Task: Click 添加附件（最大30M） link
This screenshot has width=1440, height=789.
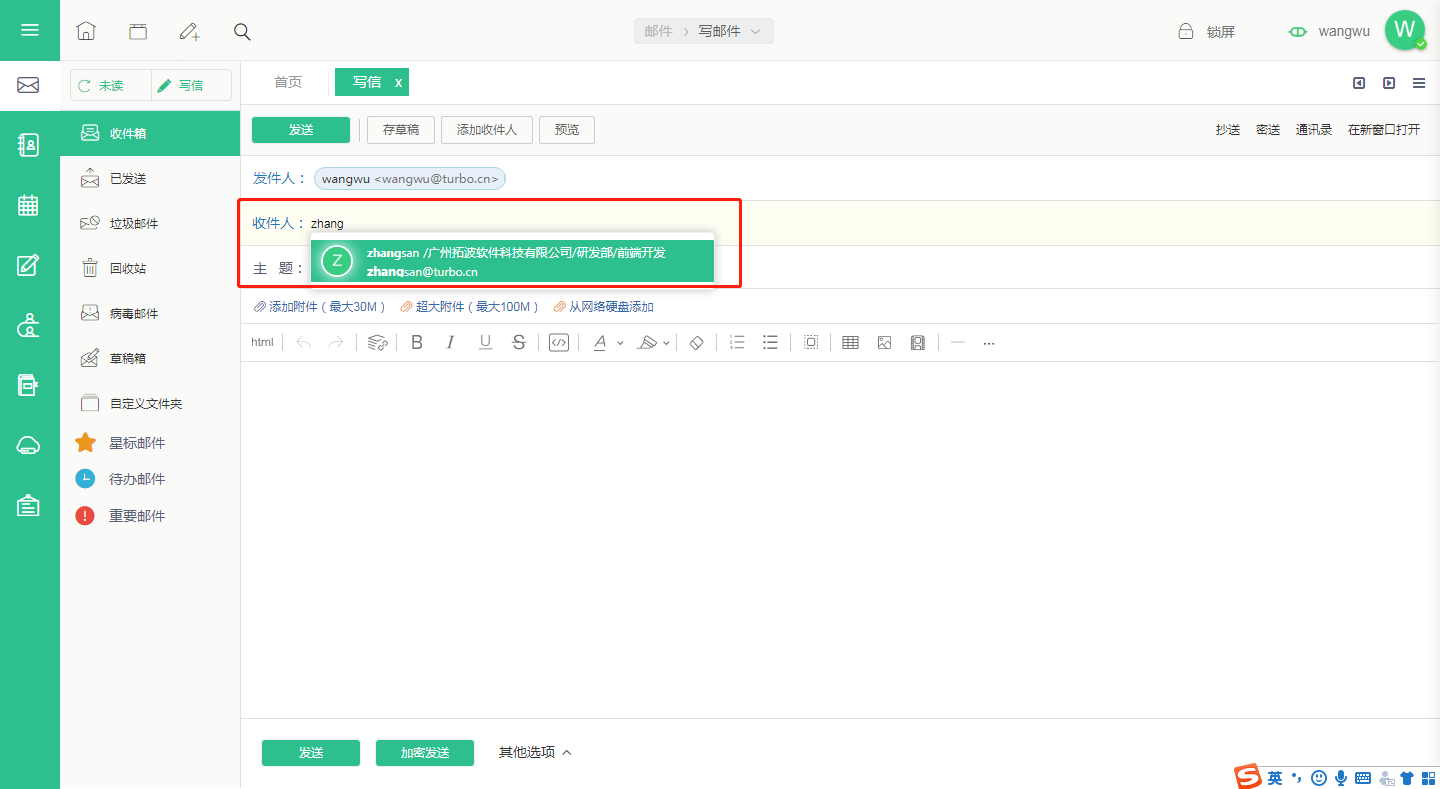Action: click(321, 307)
